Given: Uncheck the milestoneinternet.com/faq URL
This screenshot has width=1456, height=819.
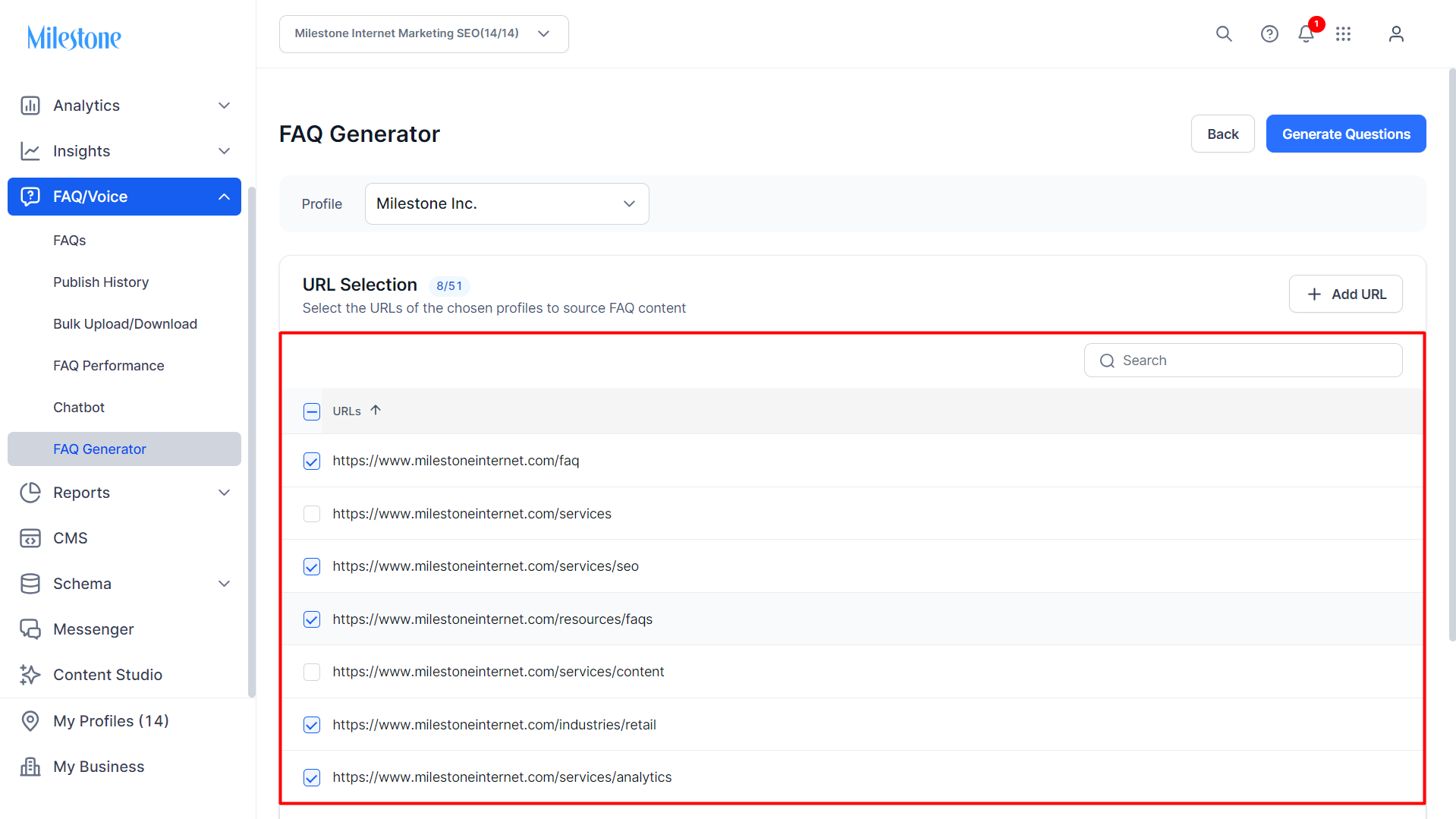Looking at the screenshot, I should [312, 461].
